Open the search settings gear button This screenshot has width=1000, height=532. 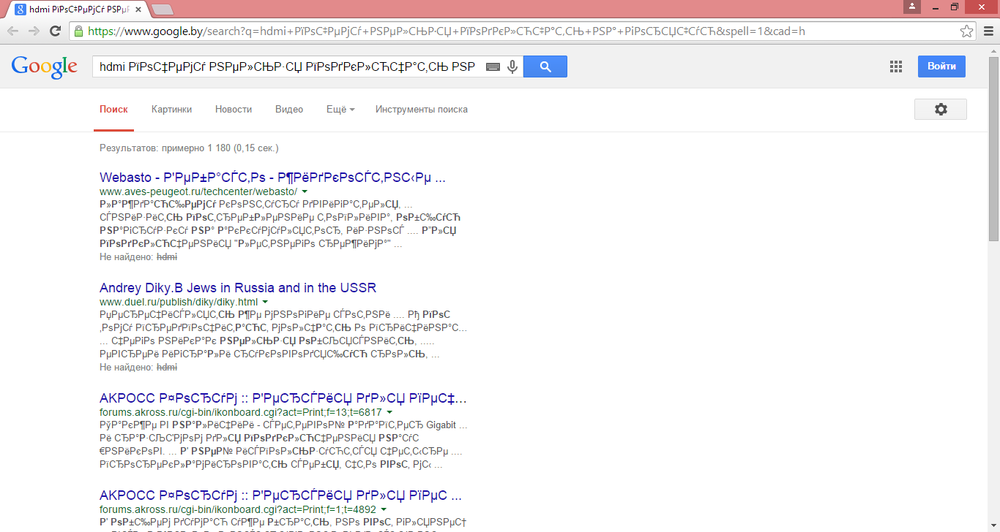coord(940,109)
